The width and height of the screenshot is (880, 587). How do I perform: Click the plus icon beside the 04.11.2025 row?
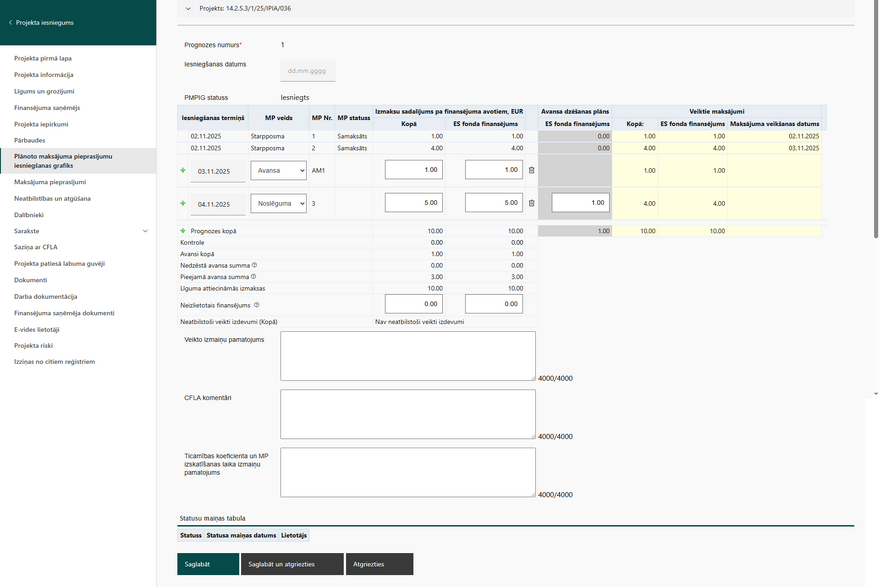point(183,203)
